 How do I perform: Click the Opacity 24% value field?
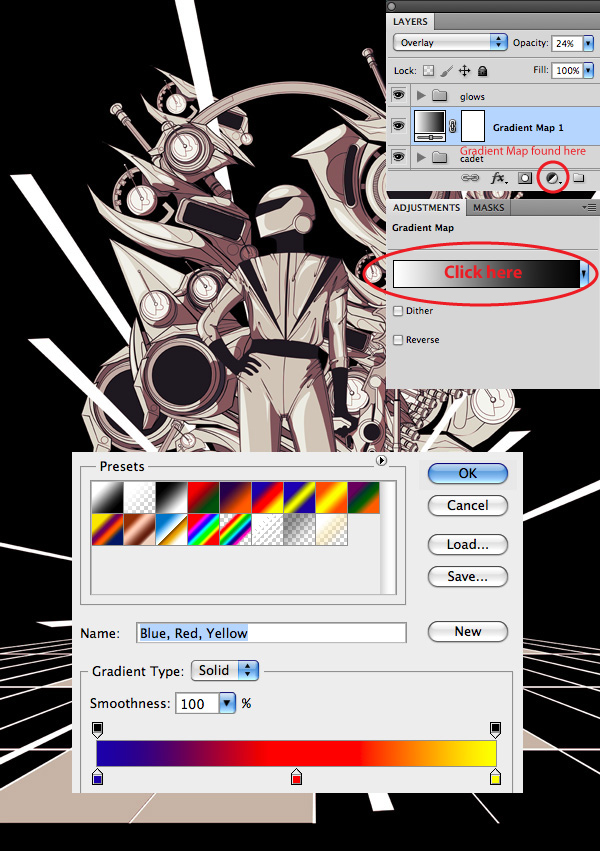coord(567,43)
